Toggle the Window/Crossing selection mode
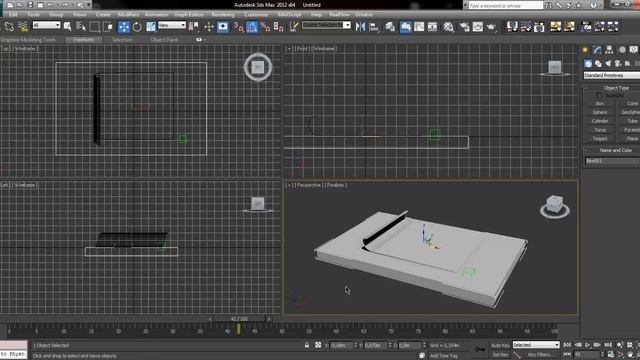 tap(108, 27)
